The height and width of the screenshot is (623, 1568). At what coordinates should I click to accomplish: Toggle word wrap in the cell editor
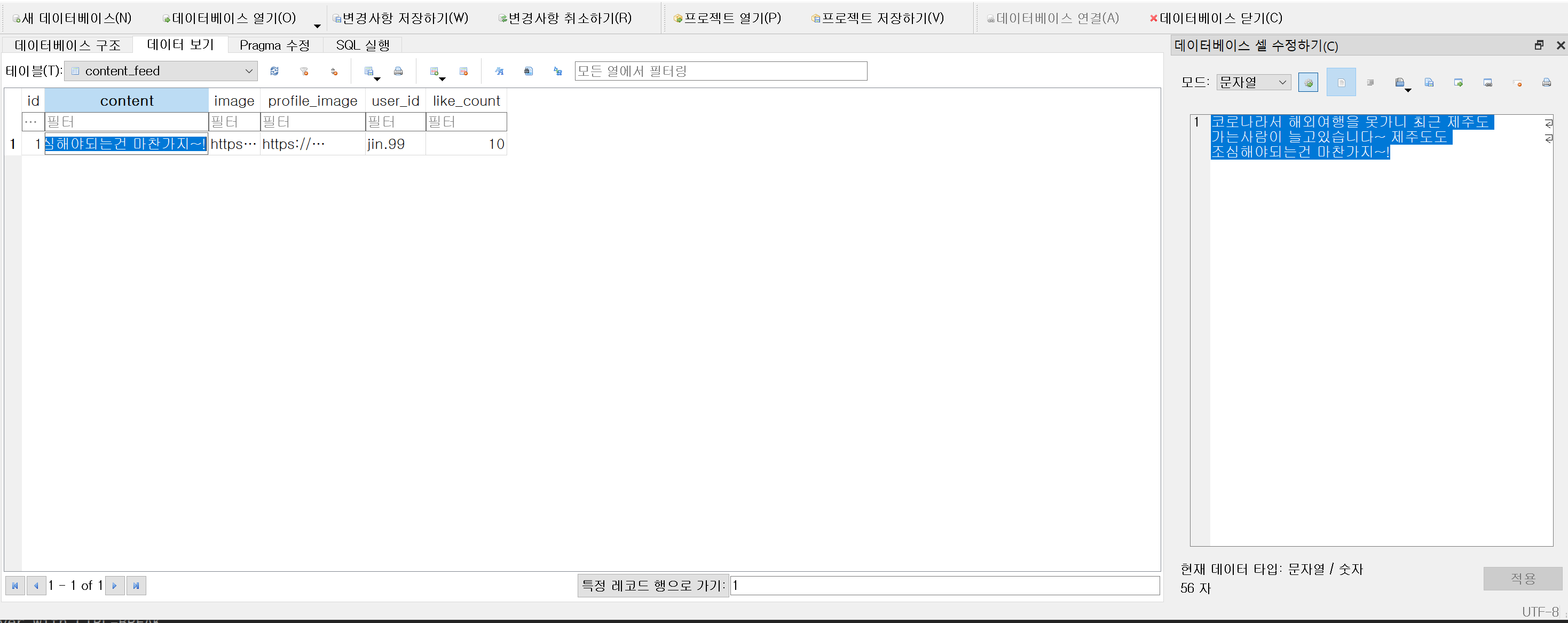coord(1341,83)
